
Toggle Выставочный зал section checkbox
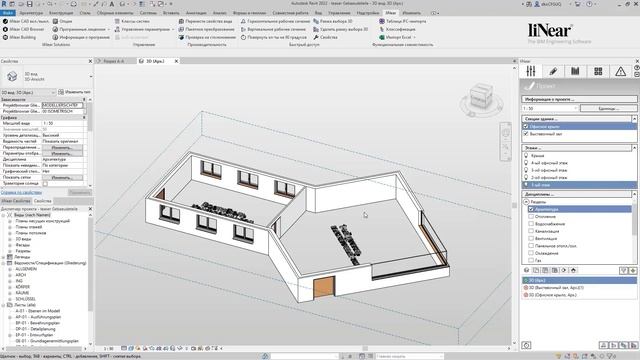(526, 134)
